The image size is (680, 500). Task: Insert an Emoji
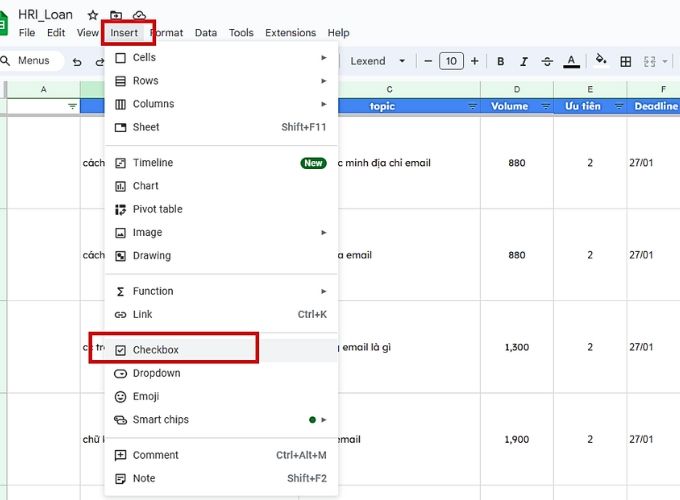click(x=221, y=396)
